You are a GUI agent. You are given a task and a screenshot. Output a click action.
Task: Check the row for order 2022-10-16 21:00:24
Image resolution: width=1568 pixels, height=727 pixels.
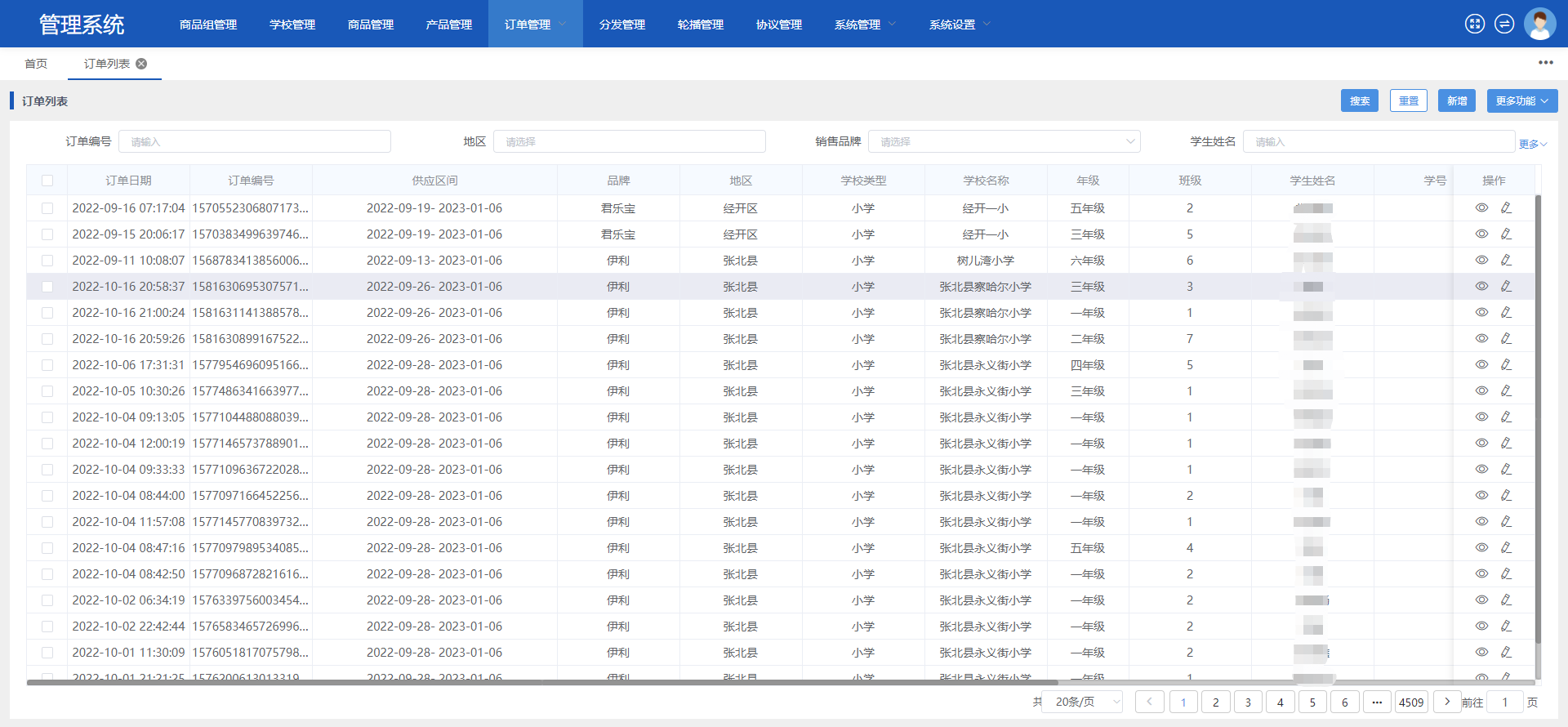pos(47,313)
